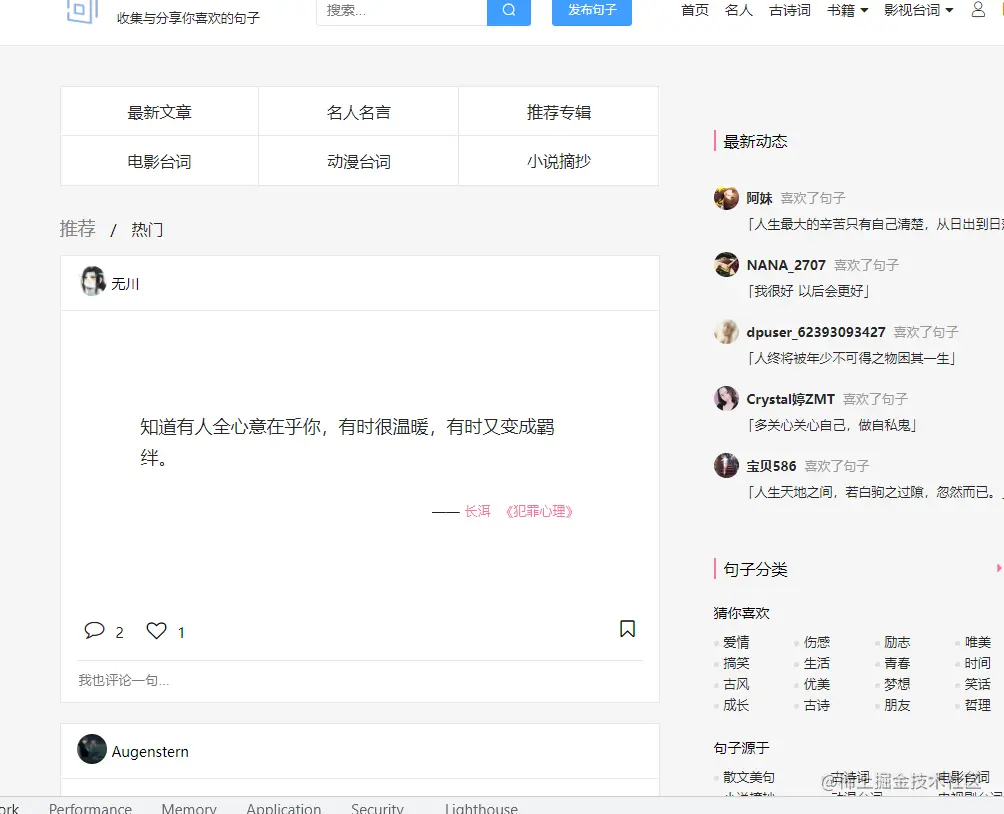The image size is (1004, 814).
Task: Select the 搞笑 category
Action: (736, 663)
